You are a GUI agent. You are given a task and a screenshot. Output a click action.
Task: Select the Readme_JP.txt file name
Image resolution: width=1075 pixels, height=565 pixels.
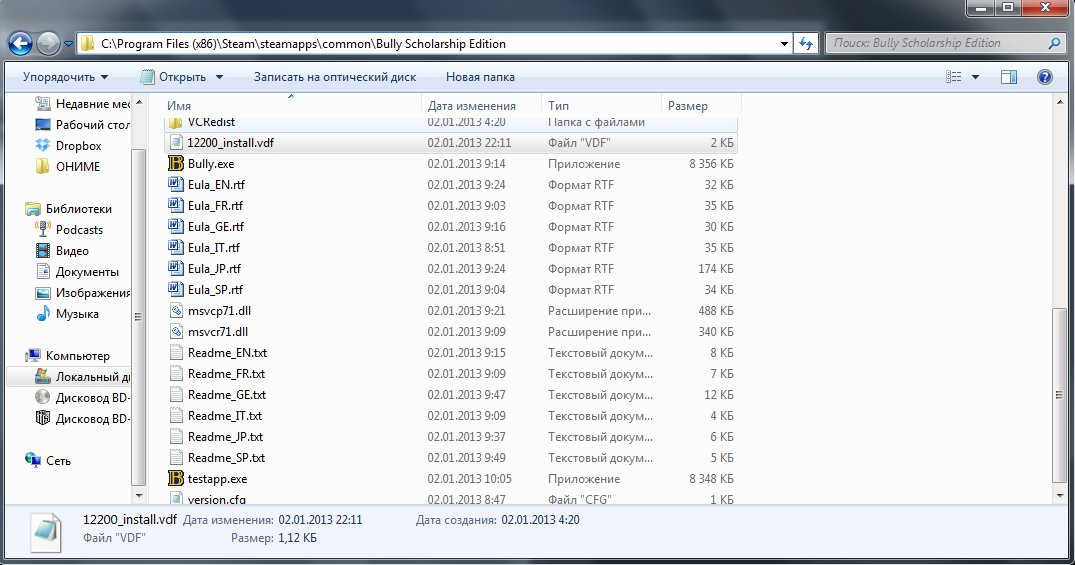226,437
